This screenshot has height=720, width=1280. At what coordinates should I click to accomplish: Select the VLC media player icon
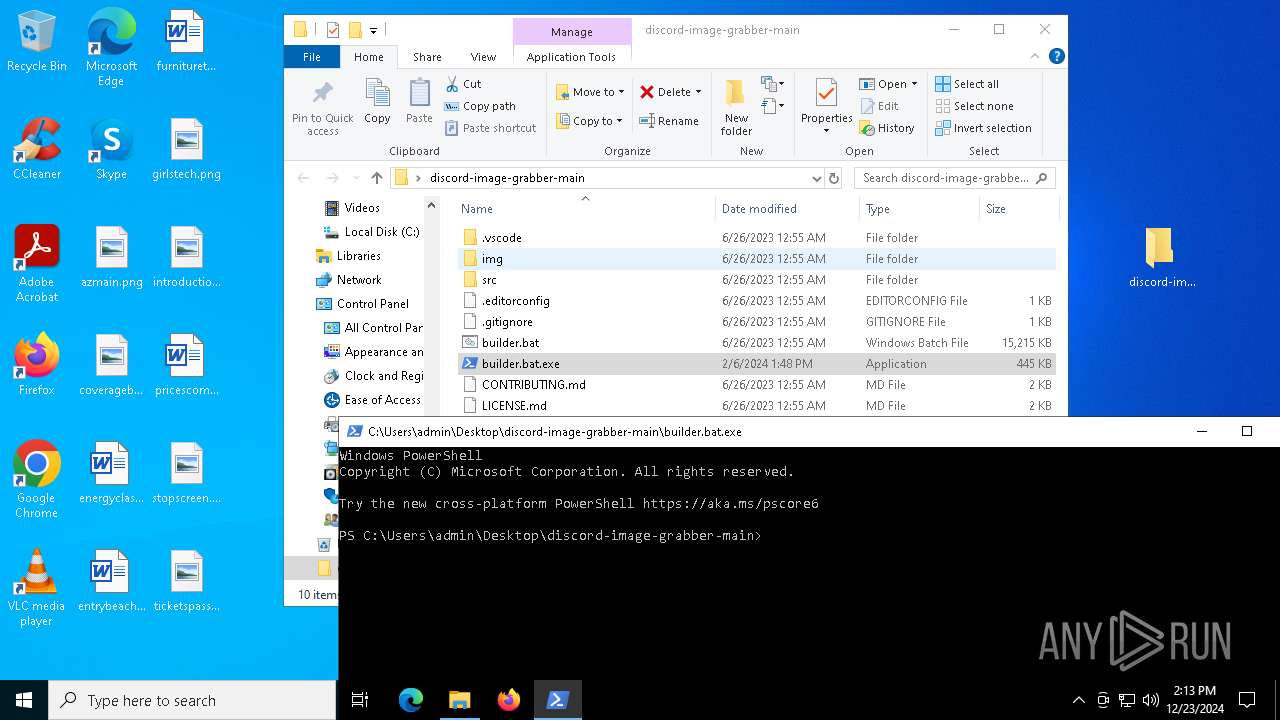(x=37, y=588)
